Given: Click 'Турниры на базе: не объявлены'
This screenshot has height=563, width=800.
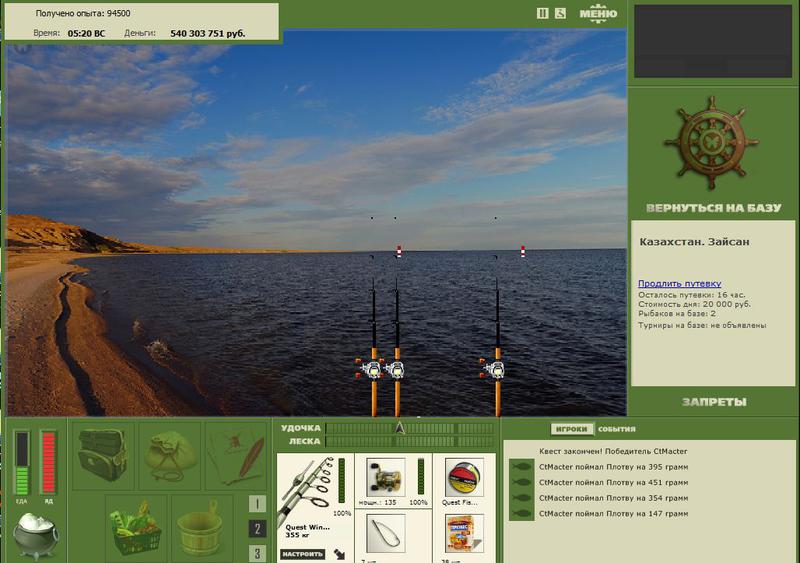Looking at the screenshot, I should [702, 325].
